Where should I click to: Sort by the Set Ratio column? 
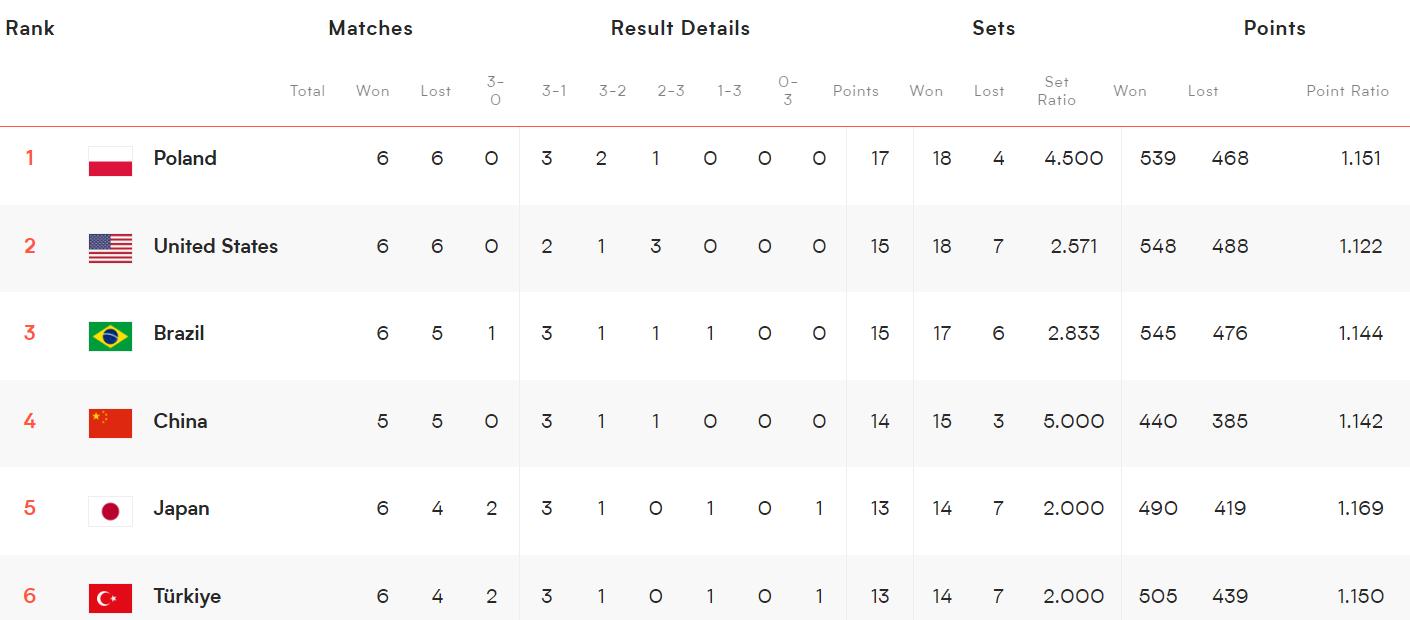1056,90
